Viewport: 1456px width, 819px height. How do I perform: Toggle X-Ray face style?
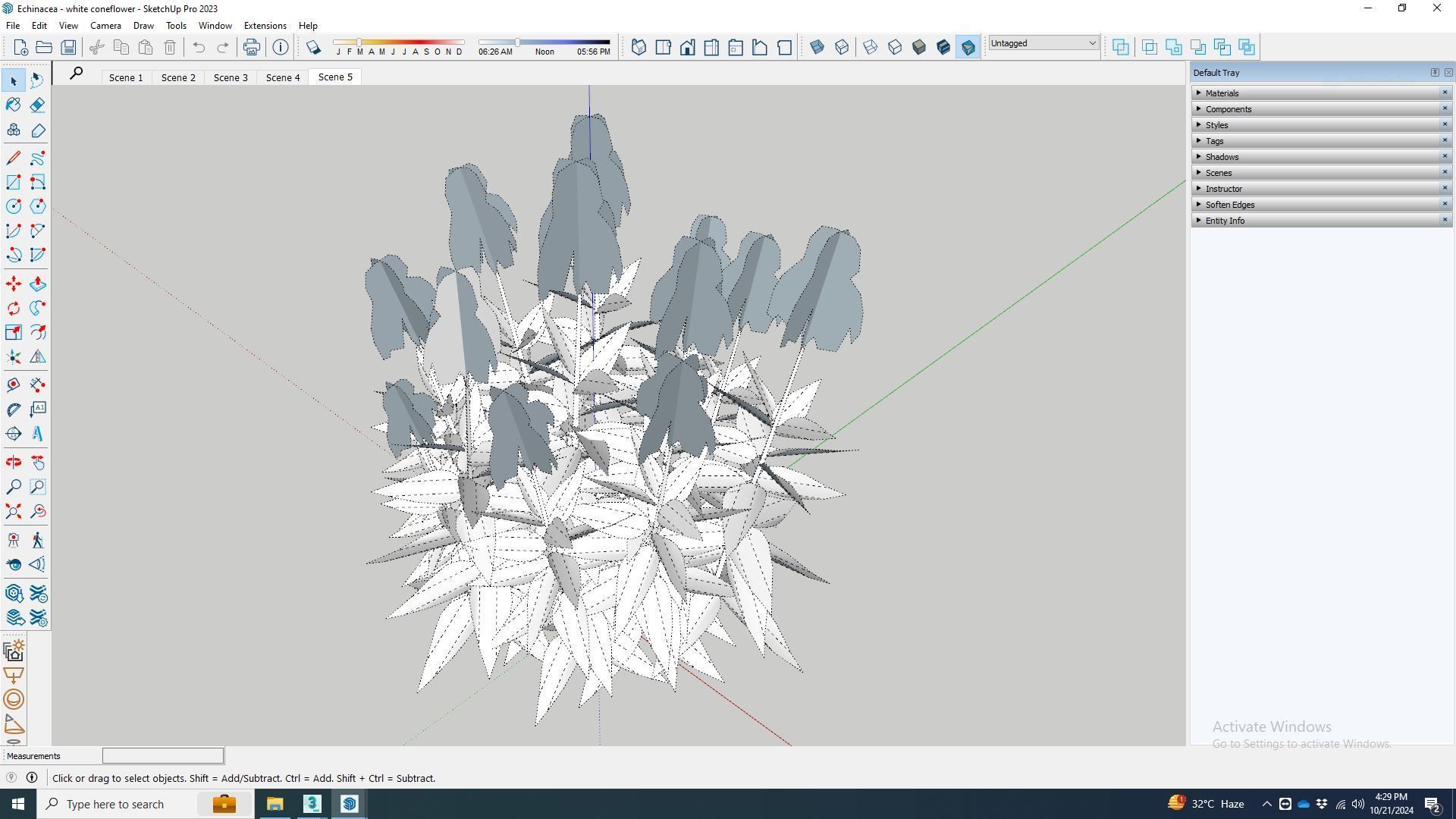pyautogui.click(x=817, y=47)
